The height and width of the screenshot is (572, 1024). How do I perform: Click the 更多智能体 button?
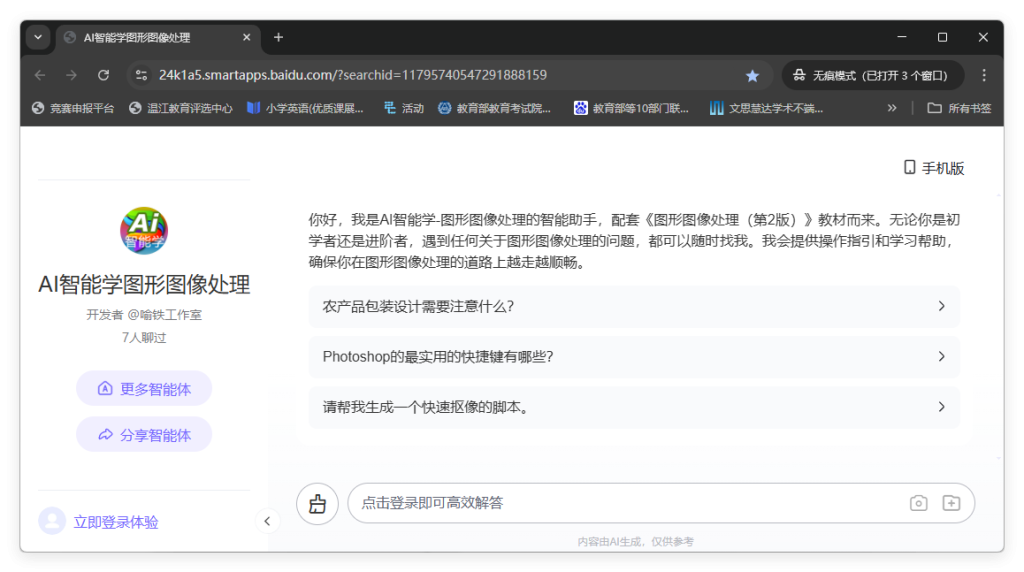144,389
